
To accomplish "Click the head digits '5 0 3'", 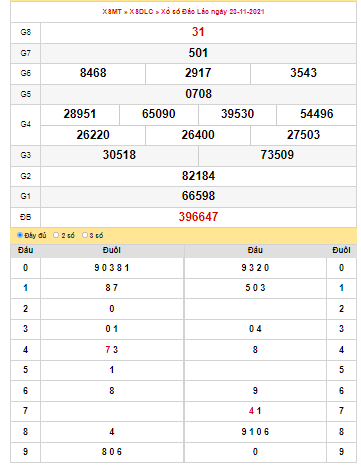I will point(255,288).
